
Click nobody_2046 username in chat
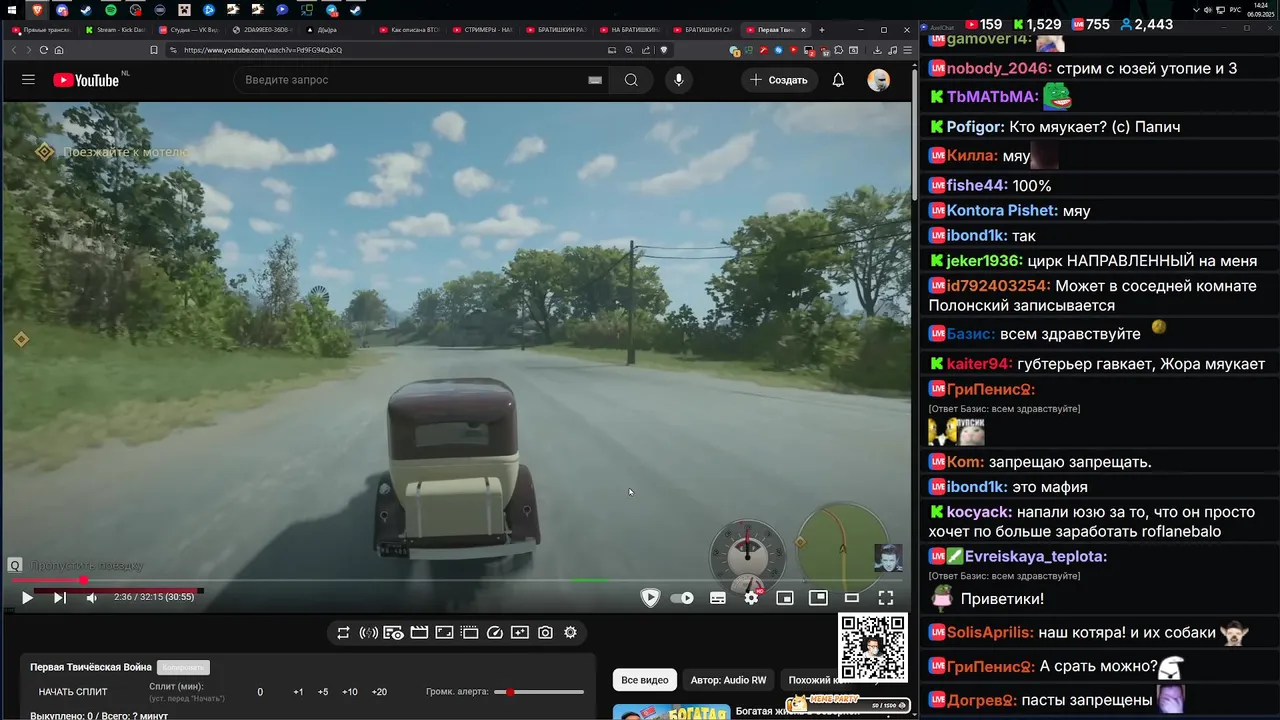999,69
